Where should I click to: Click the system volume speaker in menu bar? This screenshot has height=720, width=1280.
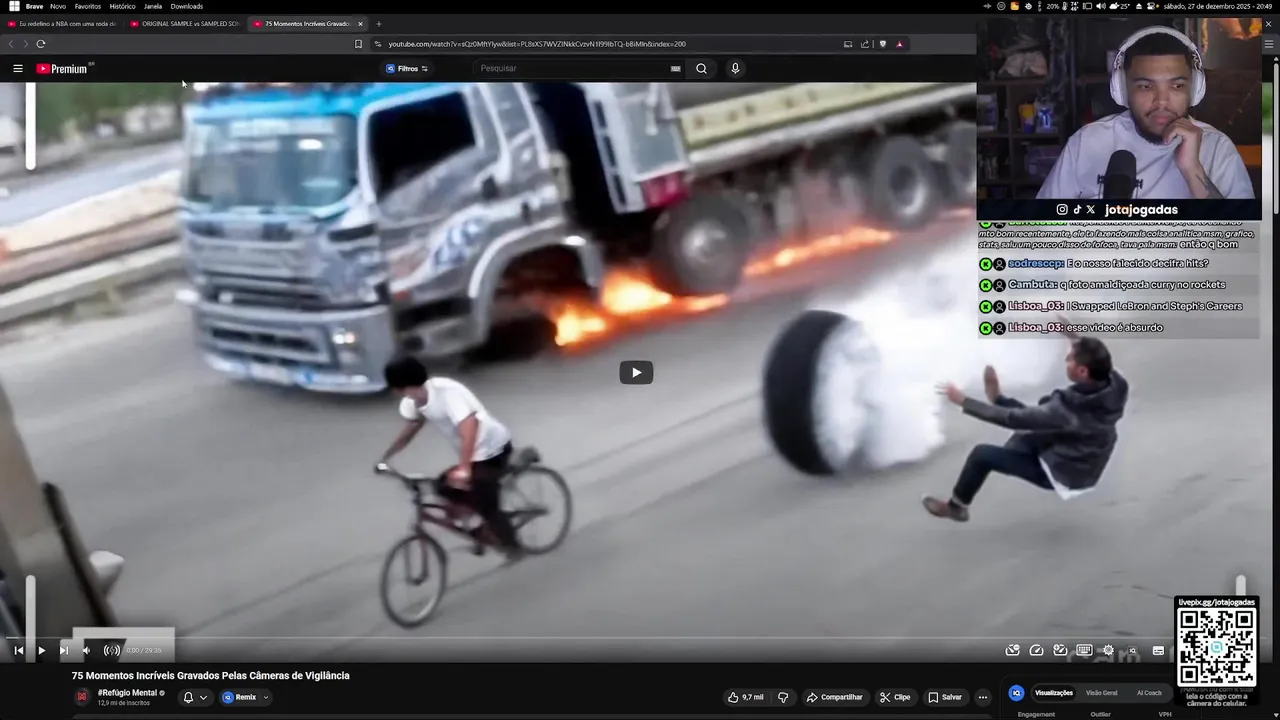(x=1101, y=6)
